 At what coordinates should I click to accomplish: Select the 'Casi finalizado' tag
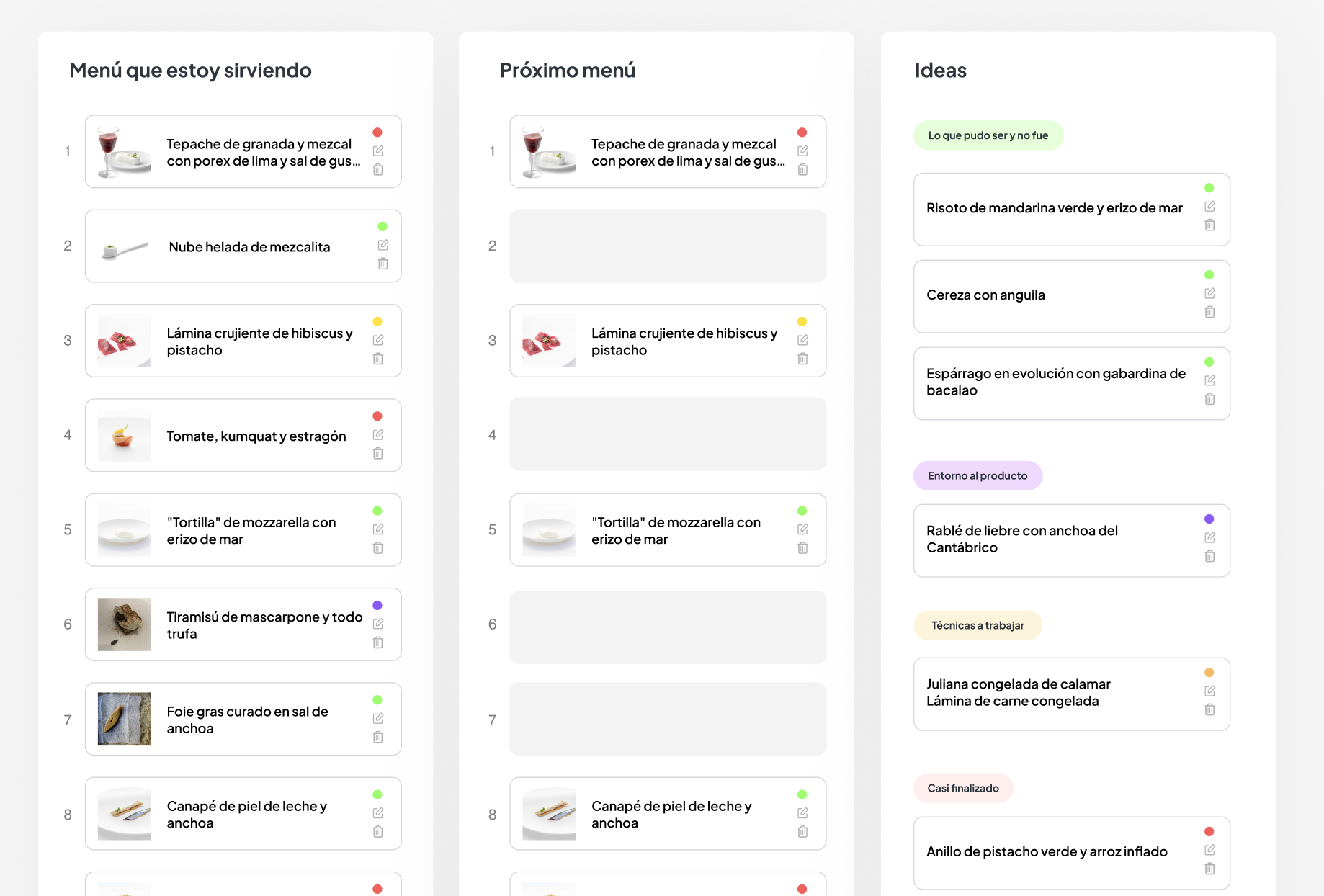point(963,788)
